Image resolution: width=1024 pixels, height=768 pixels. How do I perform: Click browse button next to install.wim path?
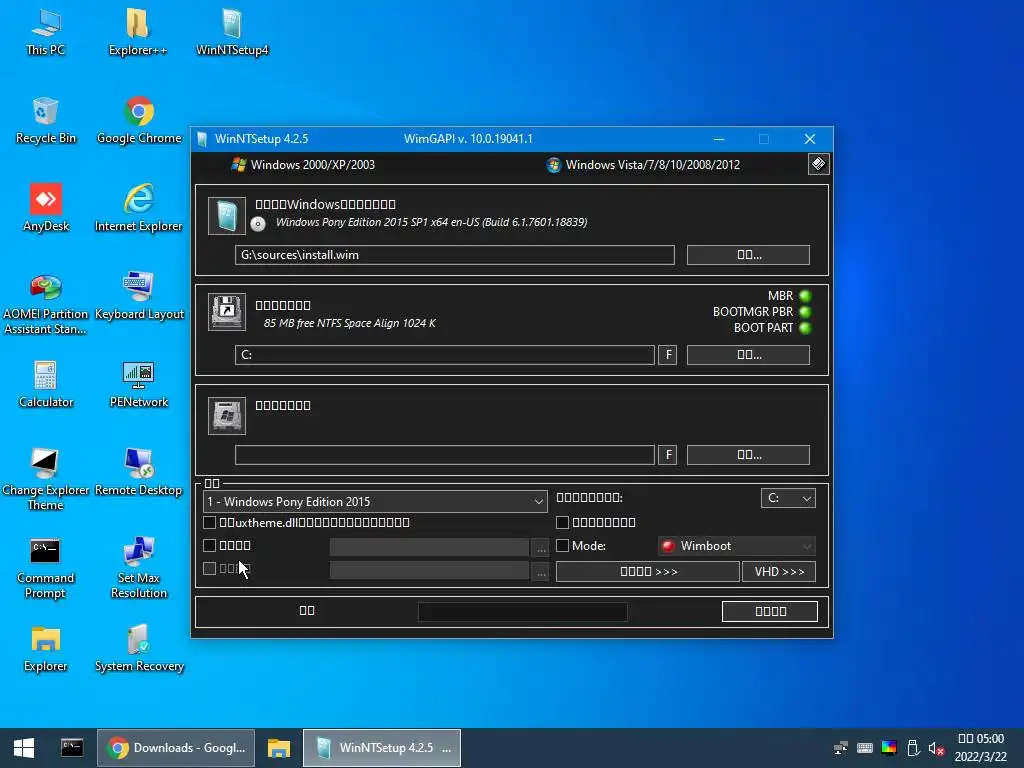click(748, 255)
